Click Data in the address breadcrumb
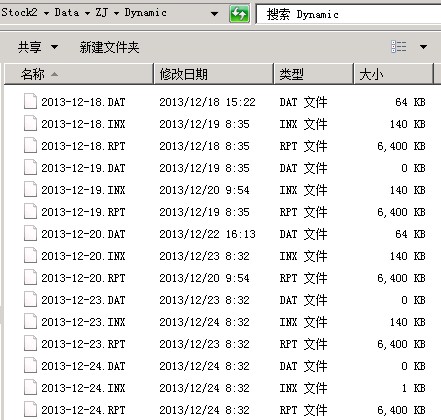This screenshot has width=441, height=420. click(x=67, y=12)
